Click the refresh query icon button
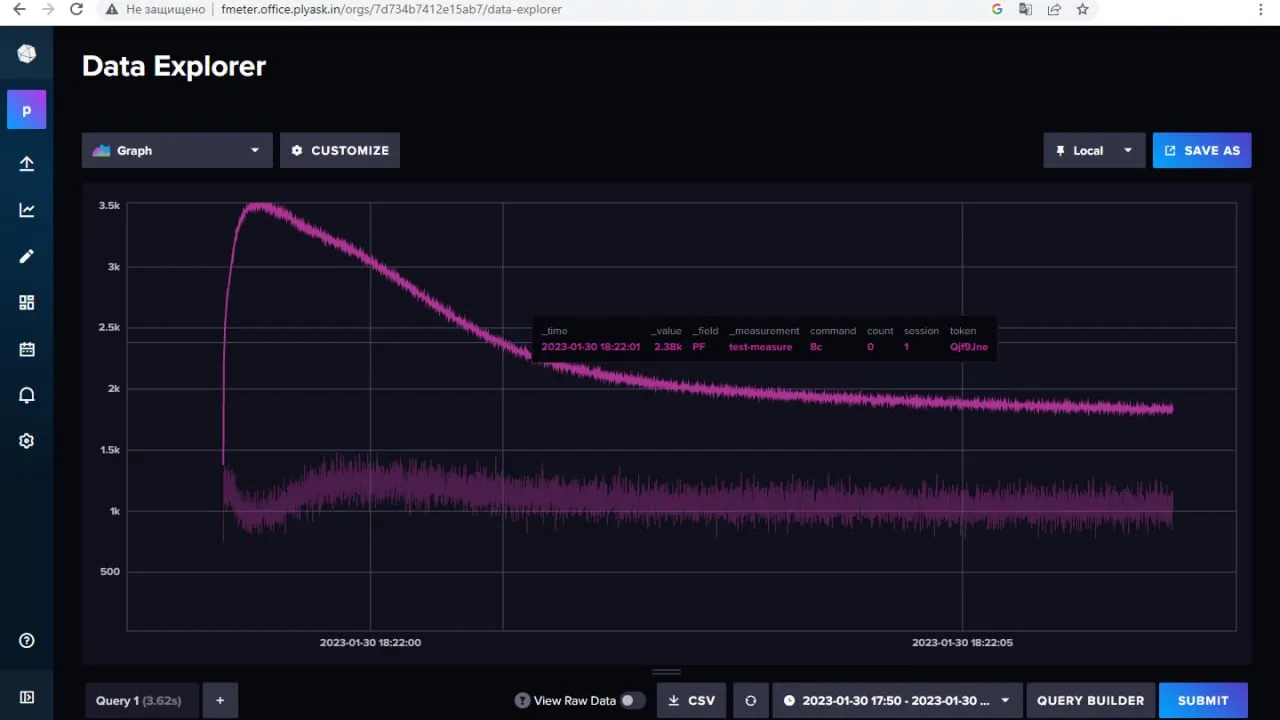1280x720 pixels. point(750,701)
